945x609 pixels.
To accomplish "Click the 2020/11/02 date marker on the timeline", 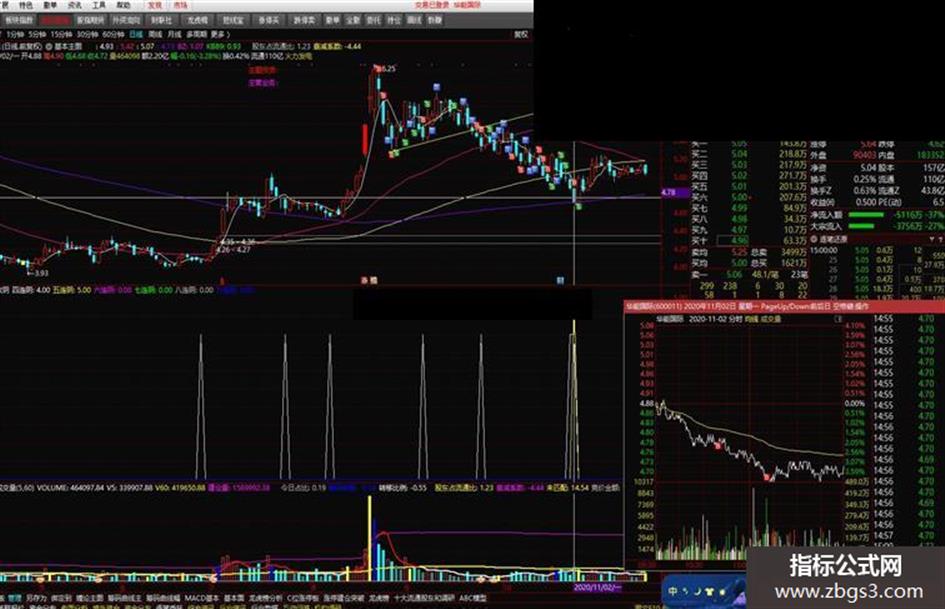I will point(597,587).
